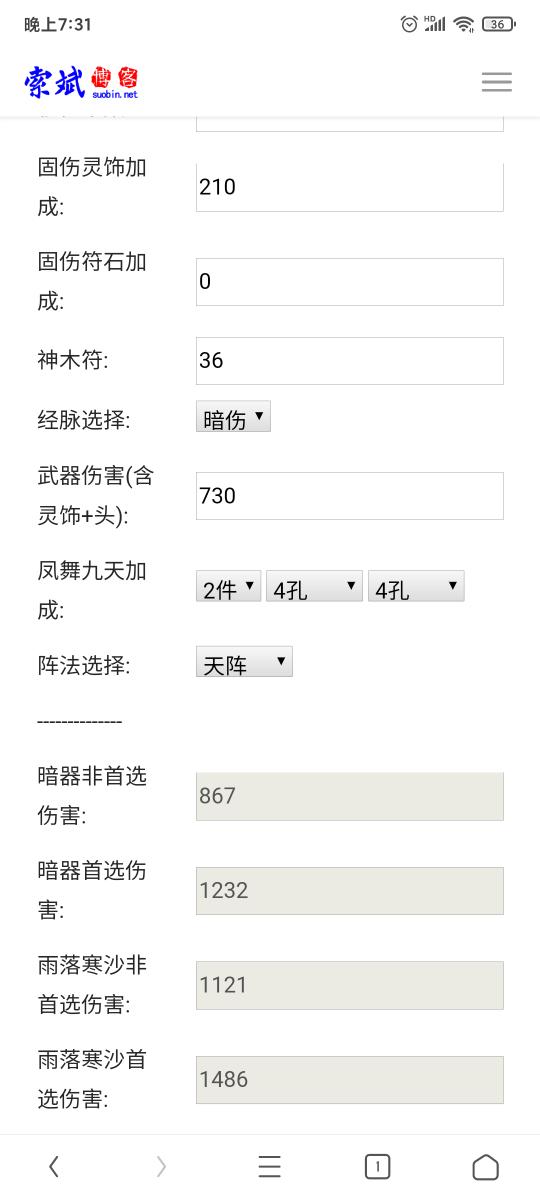Expand the 经脉选择 暗伤 dropdown
Image resolution: width=540 pixels, height=1200 pixels.
(x=233, y=418)
